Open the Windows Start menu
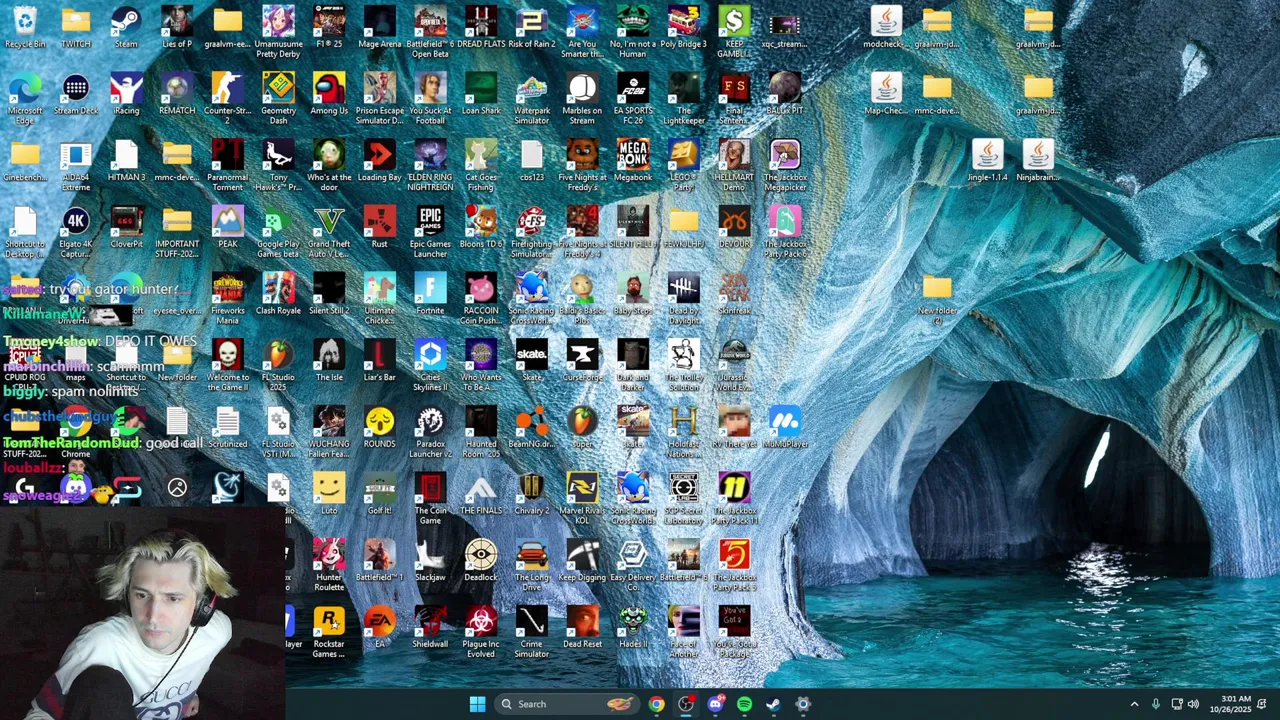The width and height of the screenshot is (1280, 720). pyautogui.click(x=477, y=704)
